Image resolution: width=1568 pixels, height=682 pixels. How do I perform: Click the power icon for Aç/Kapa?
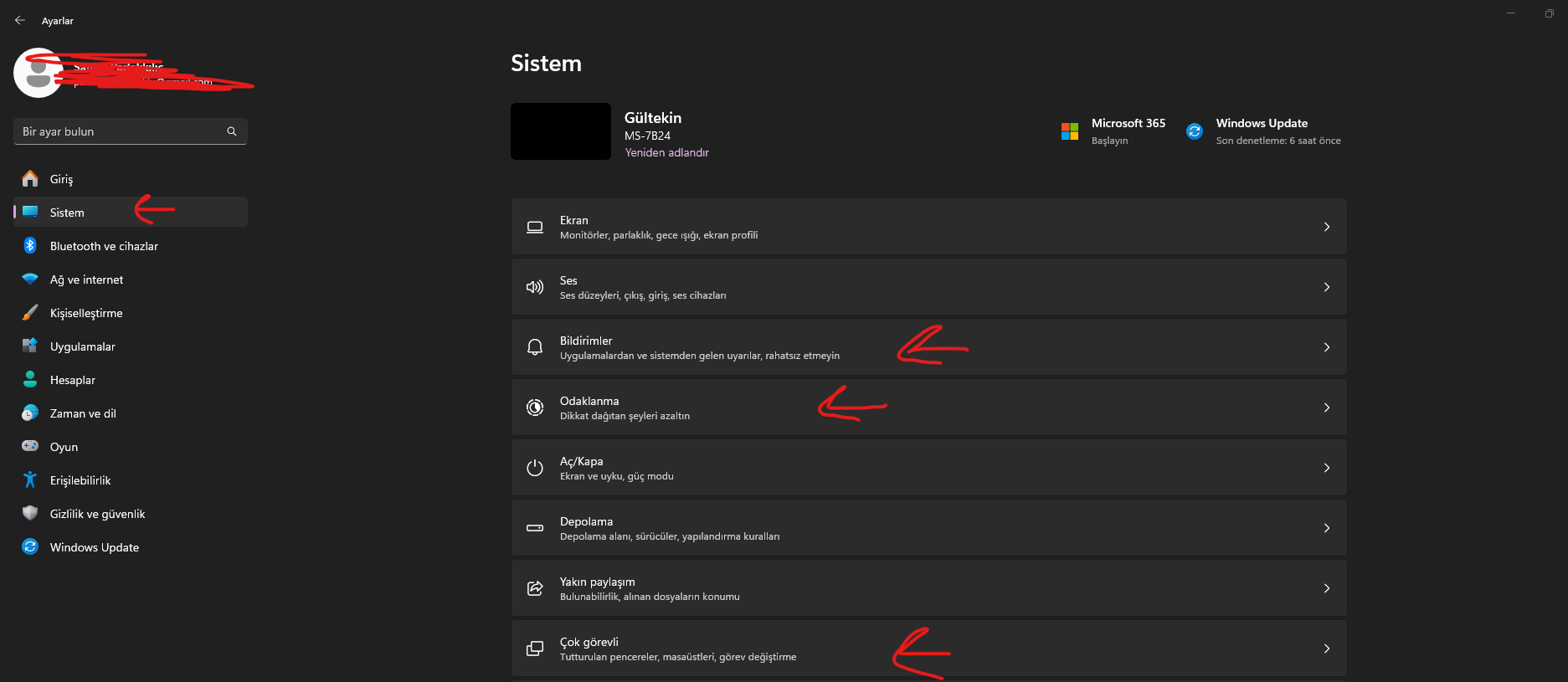[535, 468]
